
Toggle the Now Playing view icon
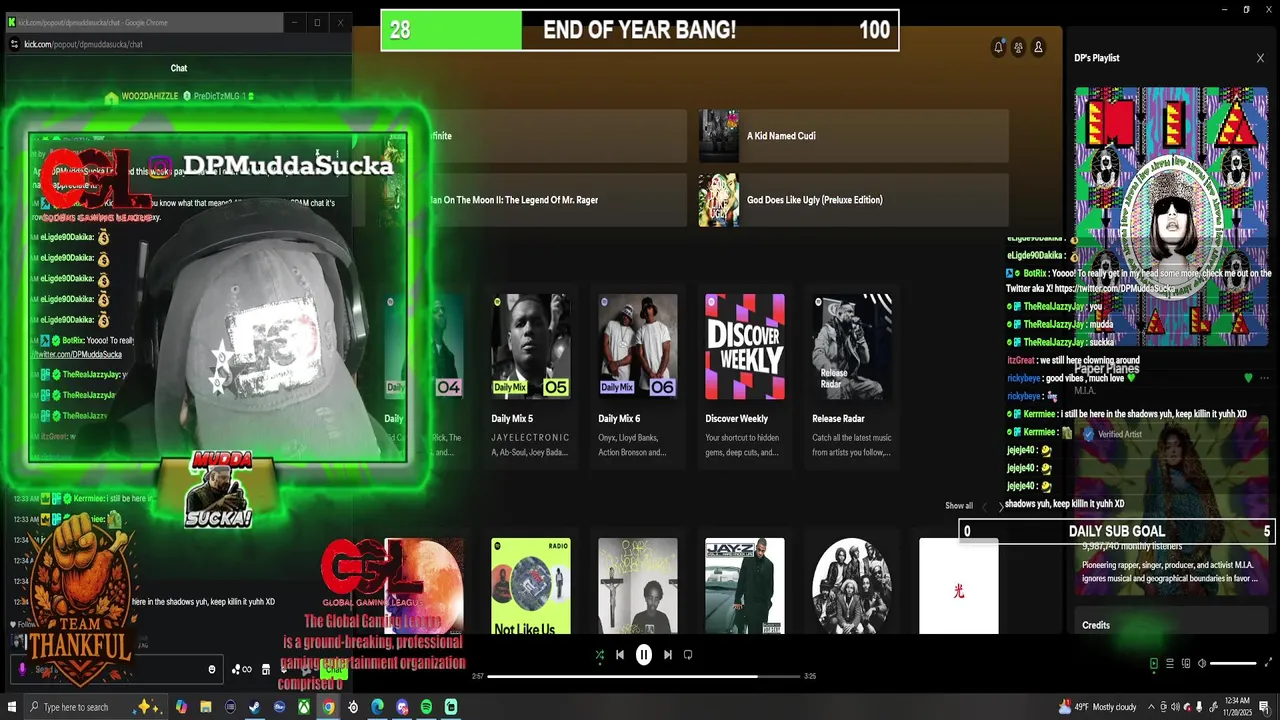(1154, 663)
